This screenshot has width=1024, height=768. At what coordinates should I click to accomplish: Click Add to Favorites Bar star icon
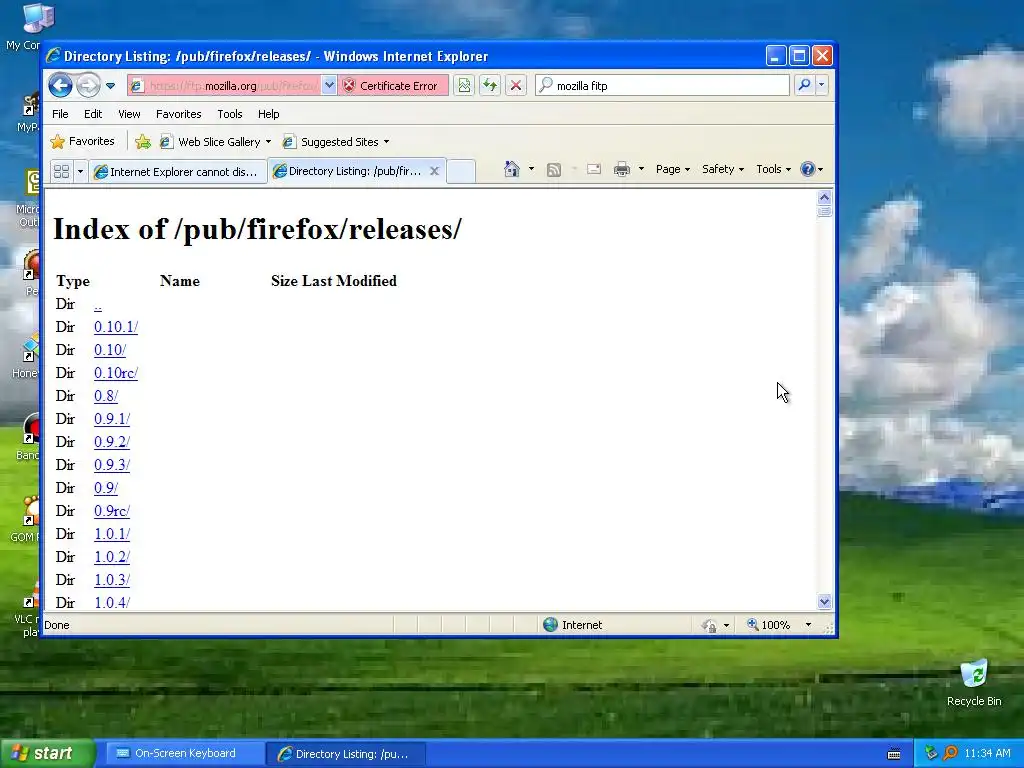(x=143, y=142)
